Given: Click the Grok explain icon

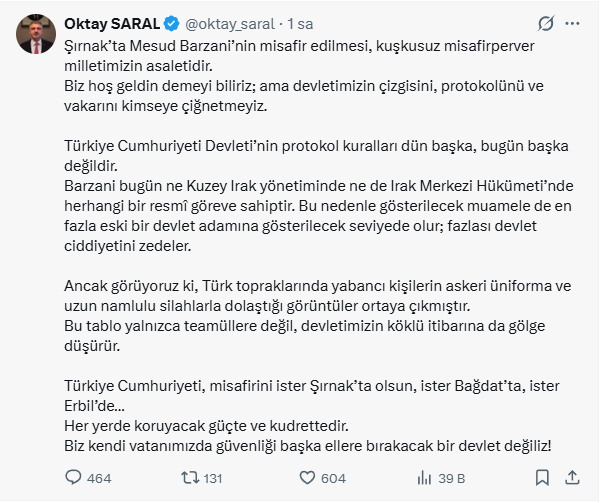Looking at the screenshot, I should pos(547,22).
